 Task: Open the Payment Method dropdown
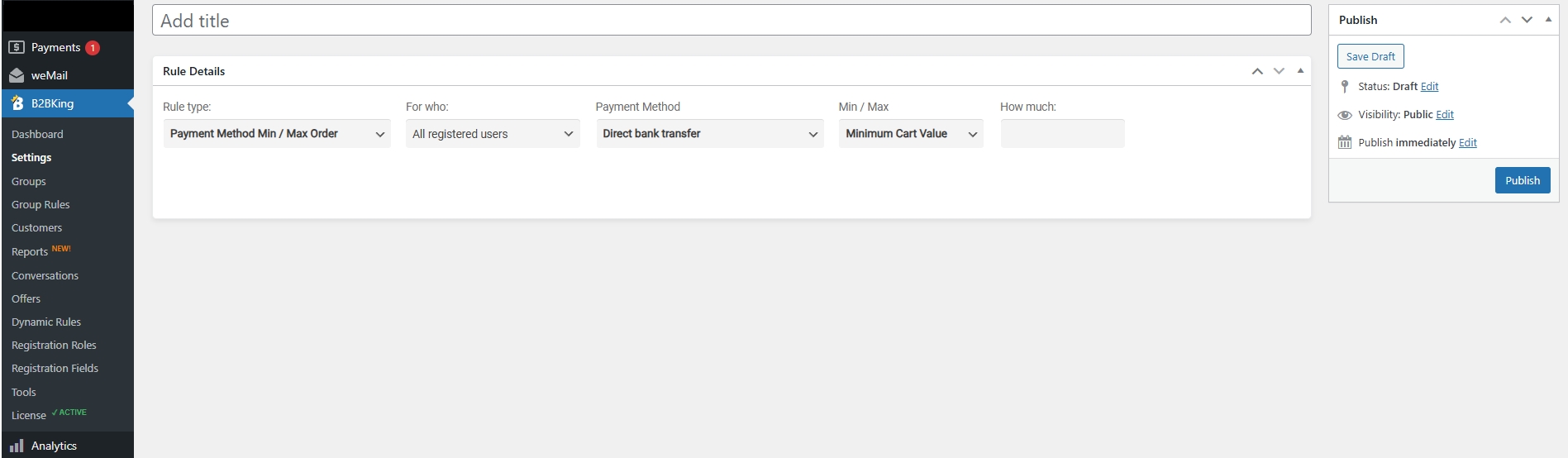(709, 134)
